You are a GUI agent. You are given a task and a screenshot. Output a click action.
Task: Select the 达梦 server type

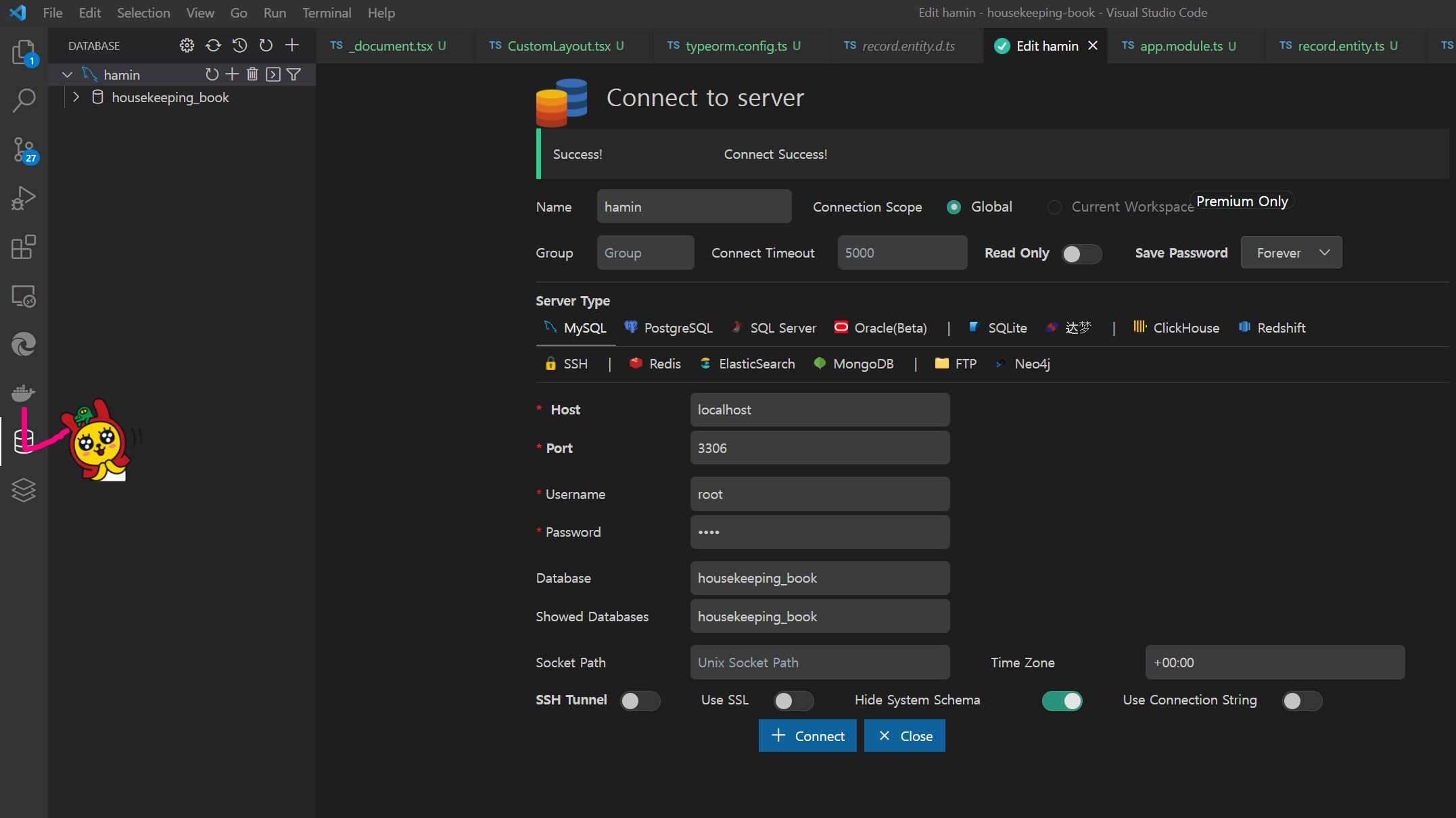click(1068, 328)
